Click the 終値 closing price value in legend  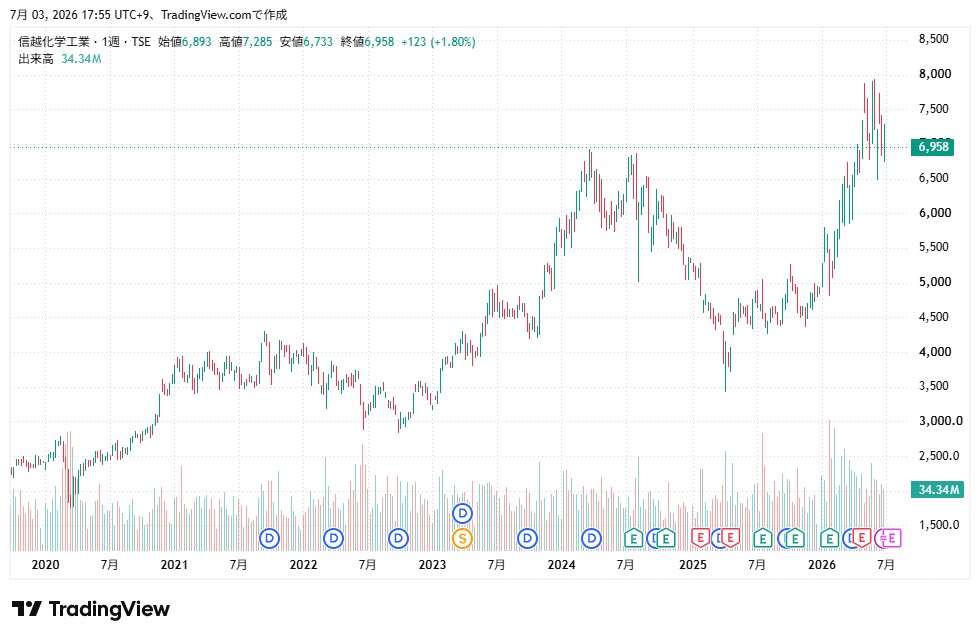coord(379,42)
